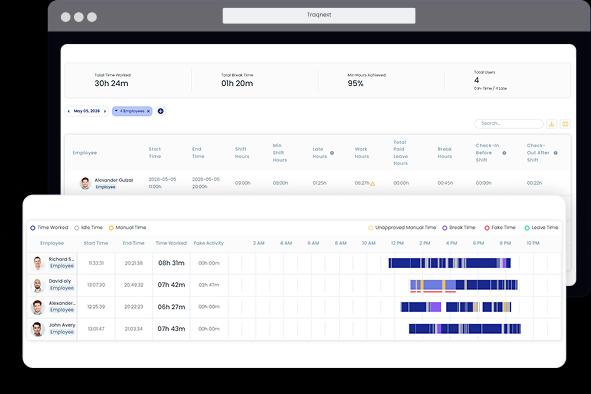Viewport: 591px width, 394px height.
Task: Open the column layout icon beside download
Action: [x=565, y=124]
